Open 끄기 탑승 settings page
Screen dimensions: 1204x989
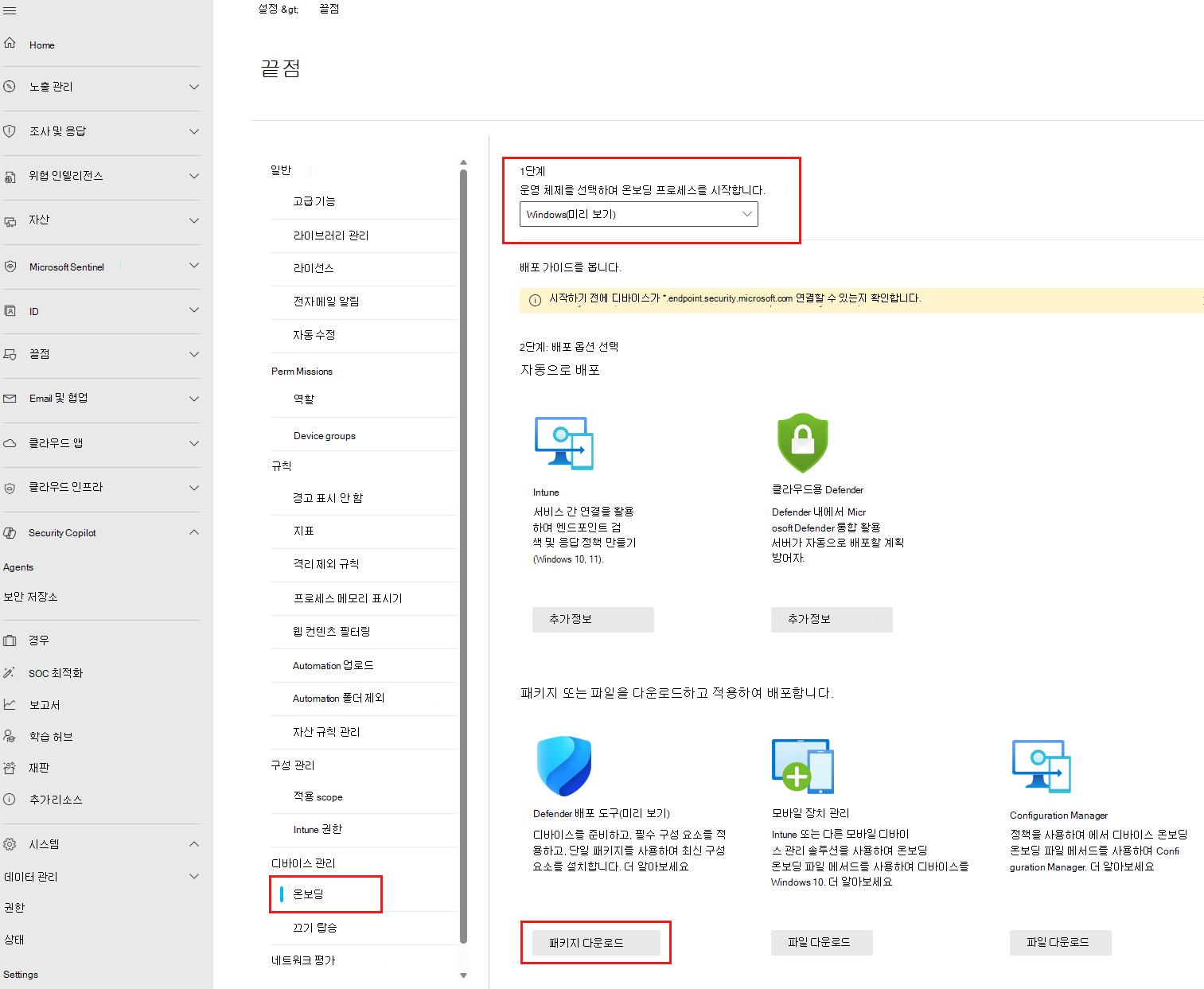315,928
